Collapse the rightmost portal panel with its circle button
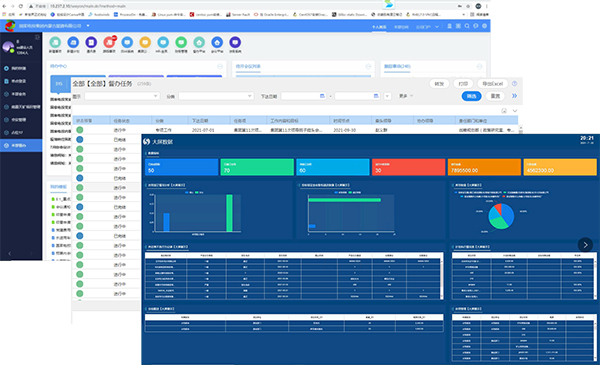600x365 pixels. pos(479,66)
